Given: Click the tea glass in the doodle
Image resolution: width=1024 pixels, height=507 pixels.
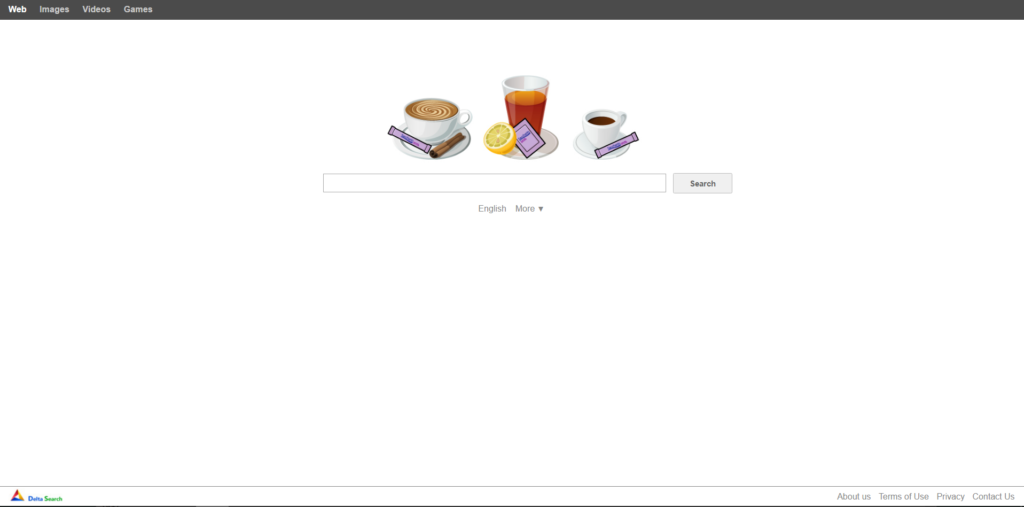Looking at the screenshot, I should pyautogui.click(x=526, y=105).
